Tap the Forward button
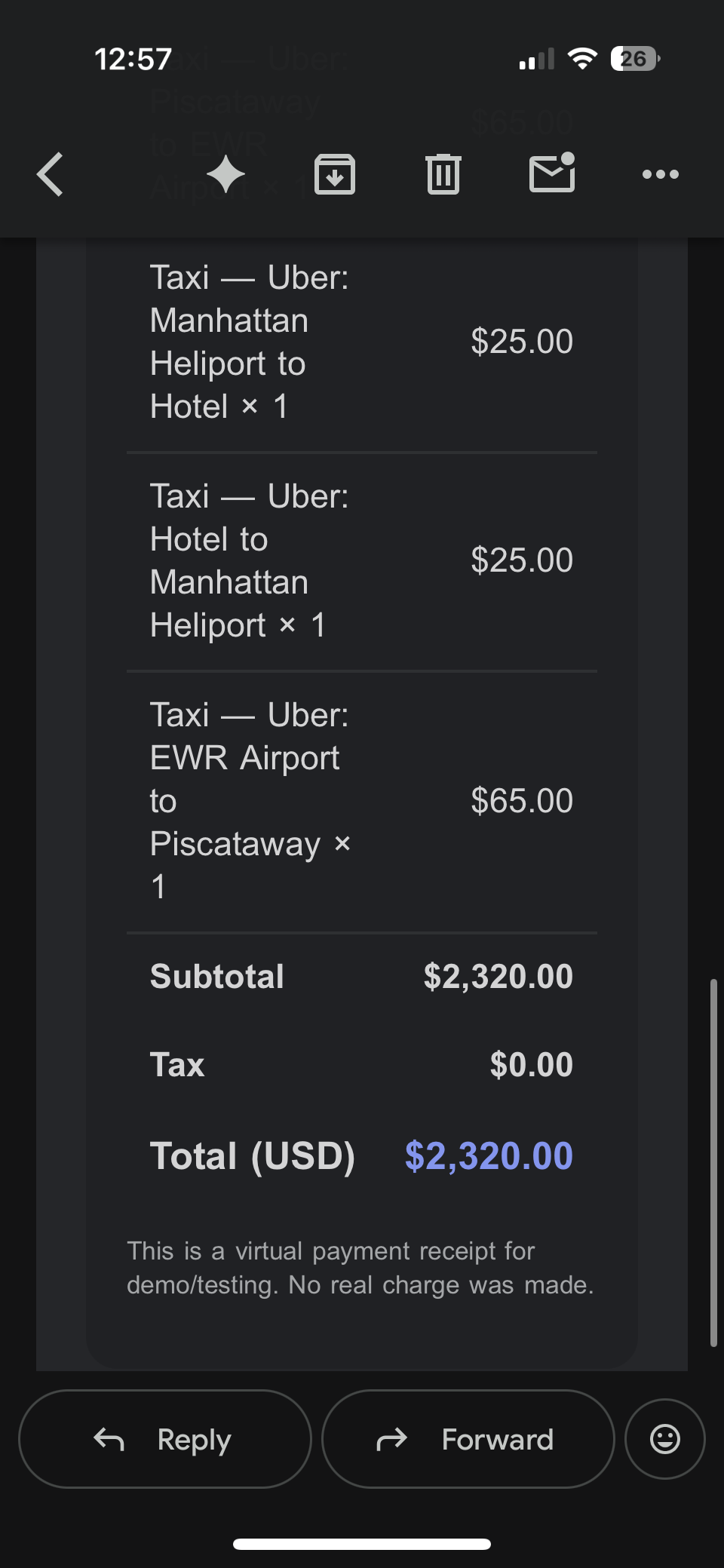This screenshot has width=724, height=1568. (468, 1439)
